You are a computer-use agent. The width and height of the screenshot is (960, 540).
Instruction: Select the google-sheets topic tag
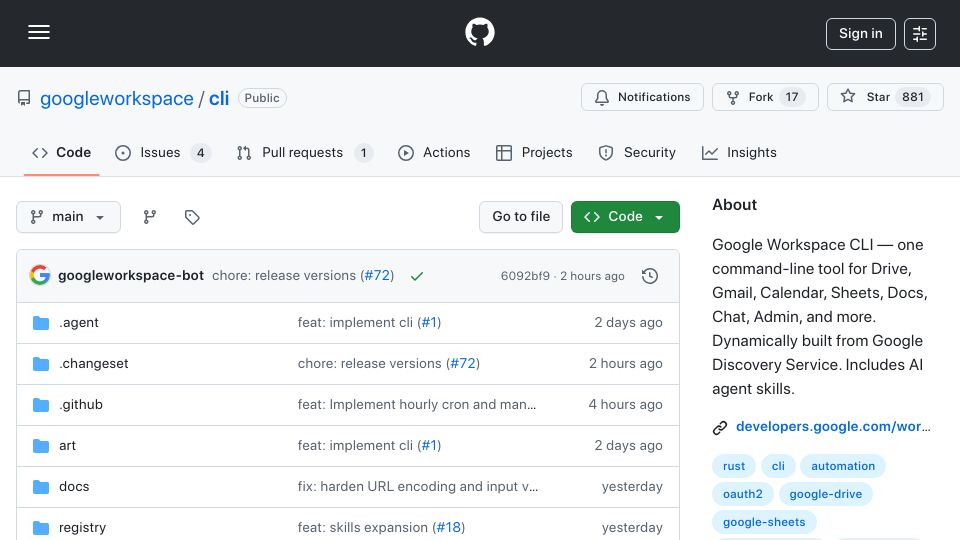point(763,522)
